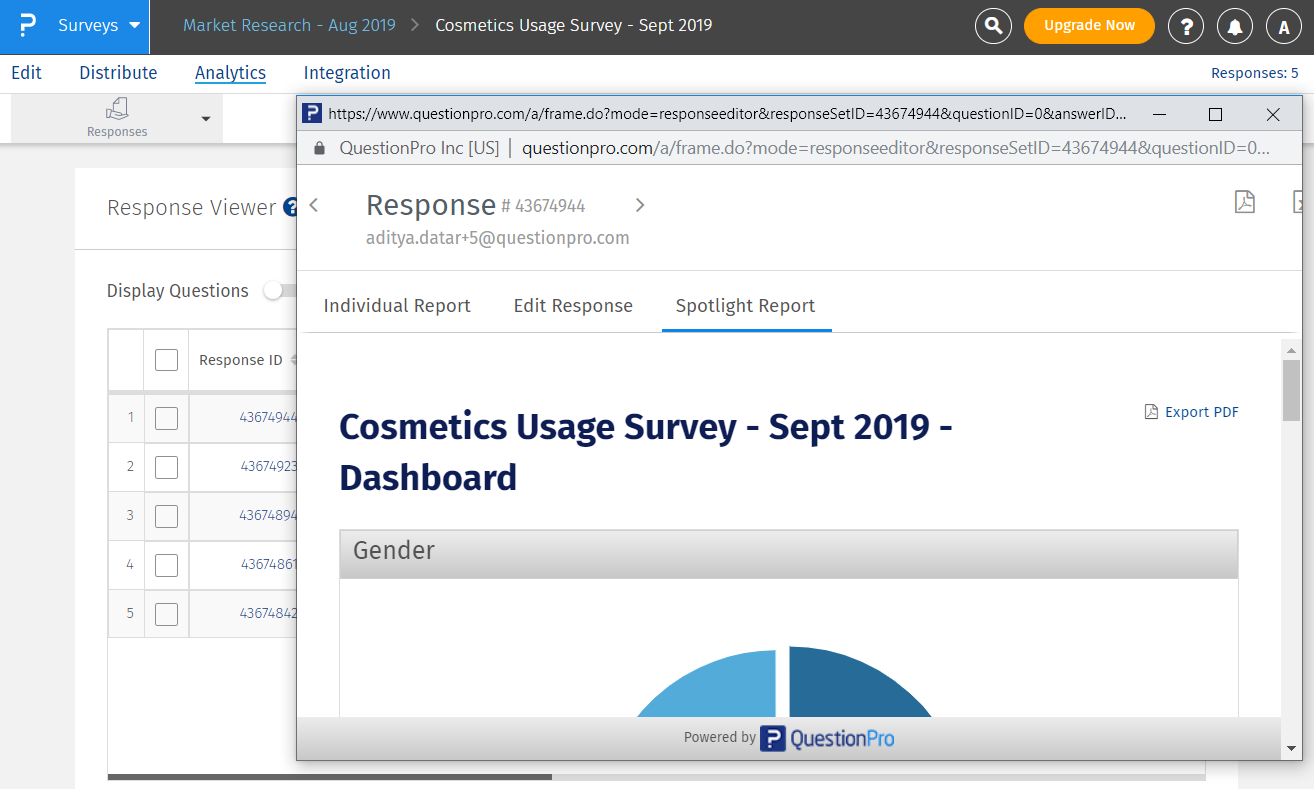
Task: Open the search magnifier in the header
Action: pyautogui.click(x=993, y=26)
